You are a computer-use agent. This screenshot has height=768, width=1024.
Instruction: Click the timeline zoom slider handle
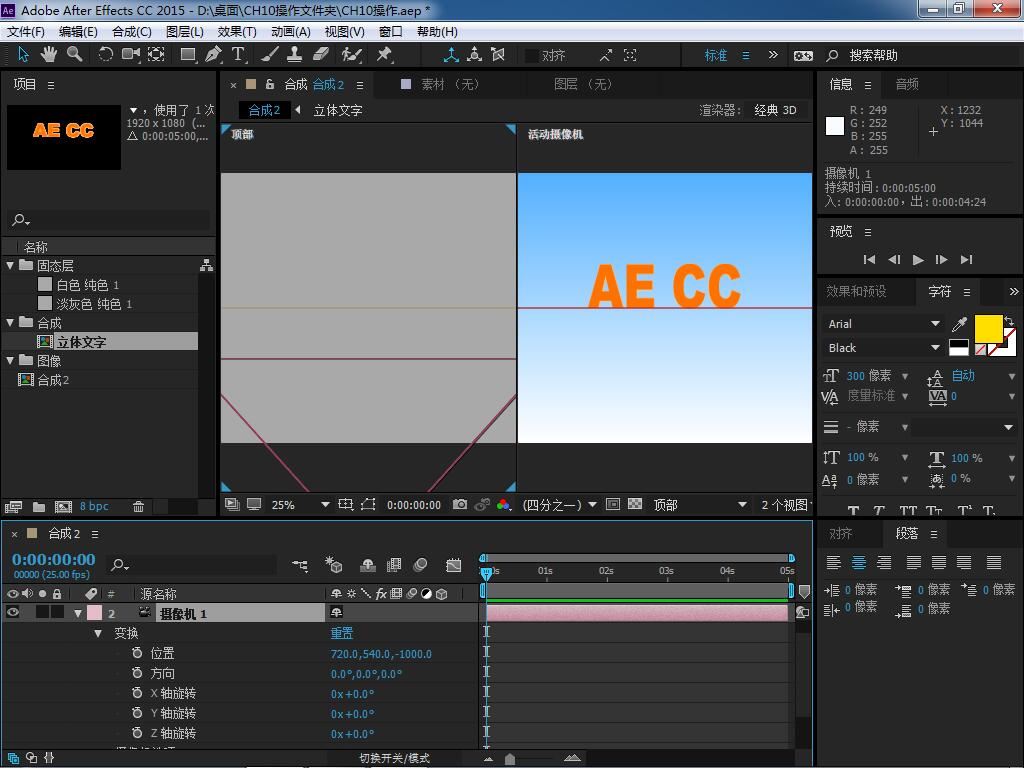coord(510,758)
